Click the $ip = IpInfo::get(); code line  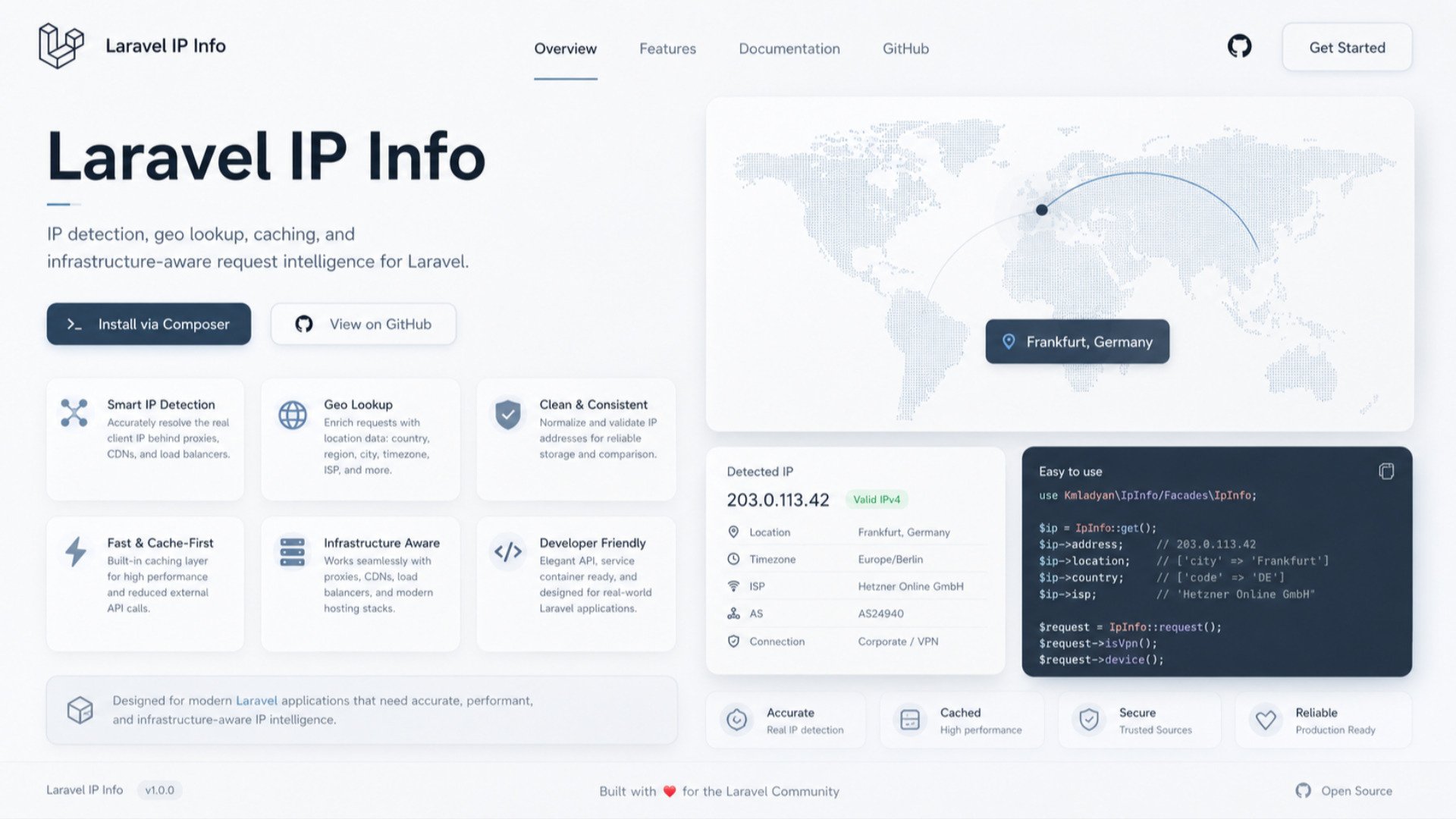tap(1097, 528)
